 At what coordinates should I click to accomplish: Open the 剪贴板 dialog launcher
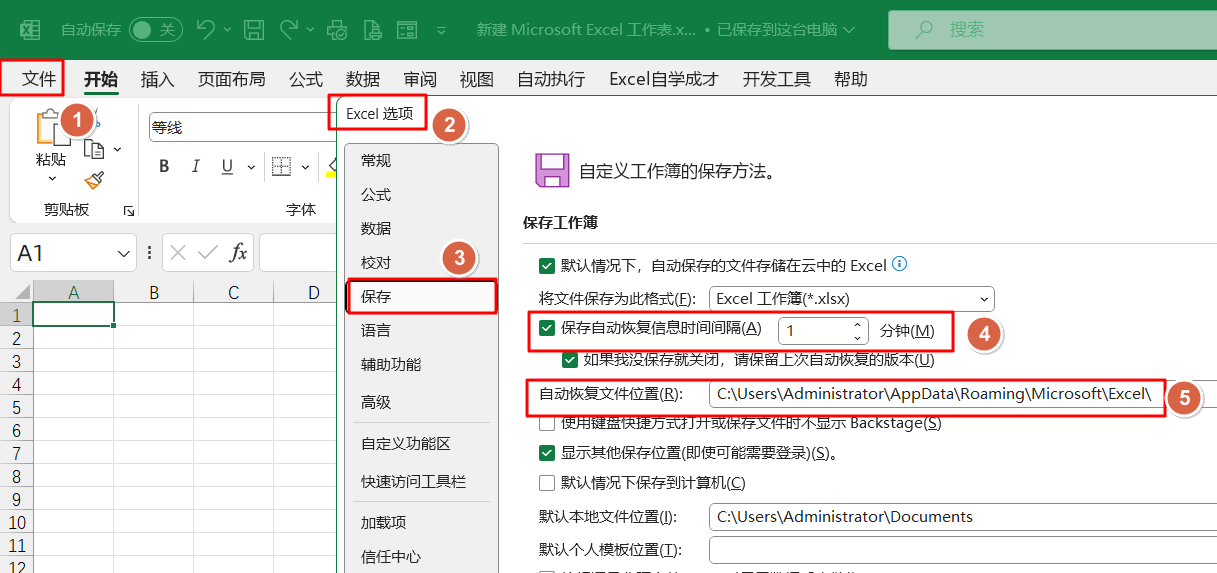(128, 211)
